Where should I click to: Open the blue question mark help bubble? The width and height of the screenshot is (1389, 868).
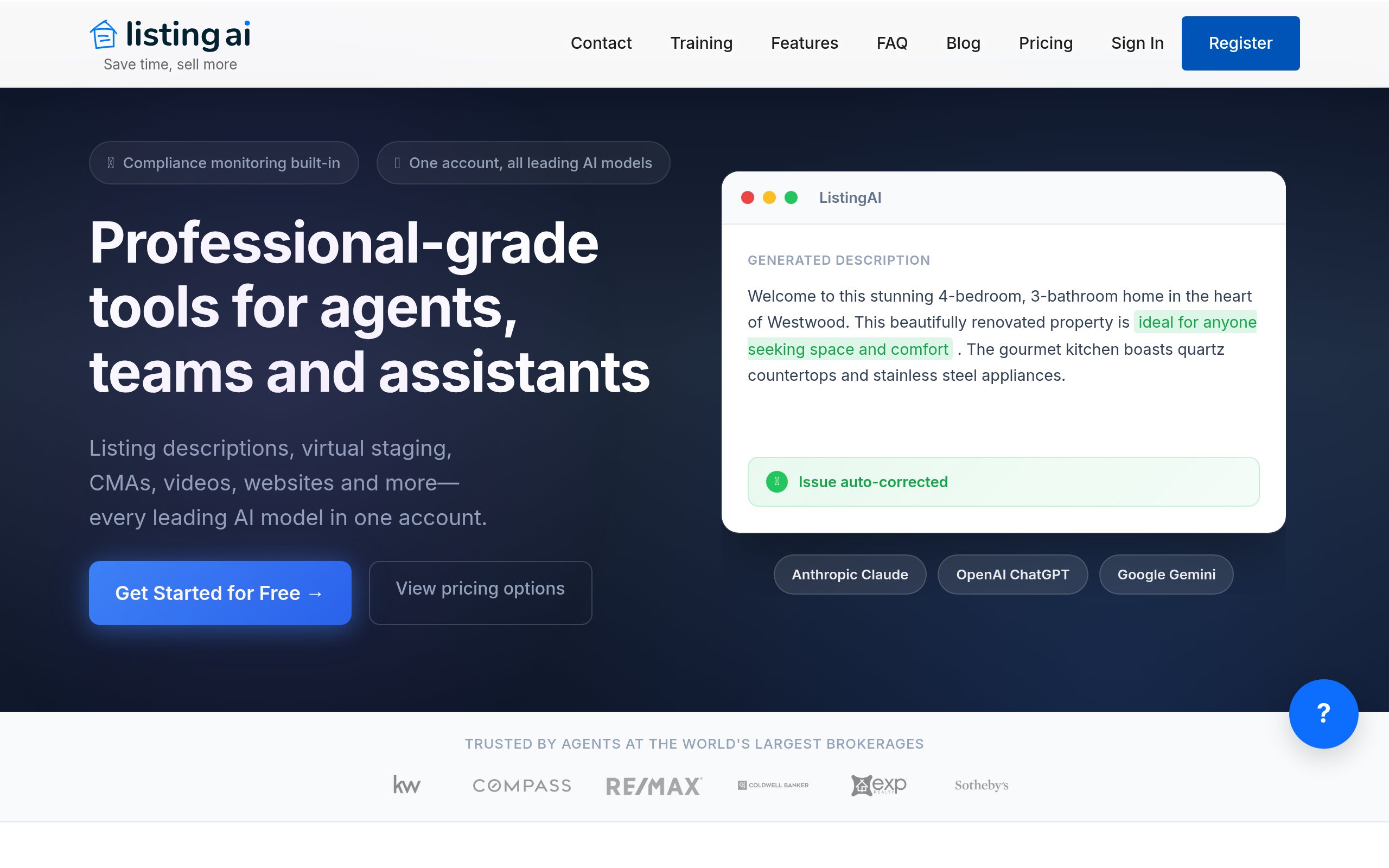click(1323, 713)
